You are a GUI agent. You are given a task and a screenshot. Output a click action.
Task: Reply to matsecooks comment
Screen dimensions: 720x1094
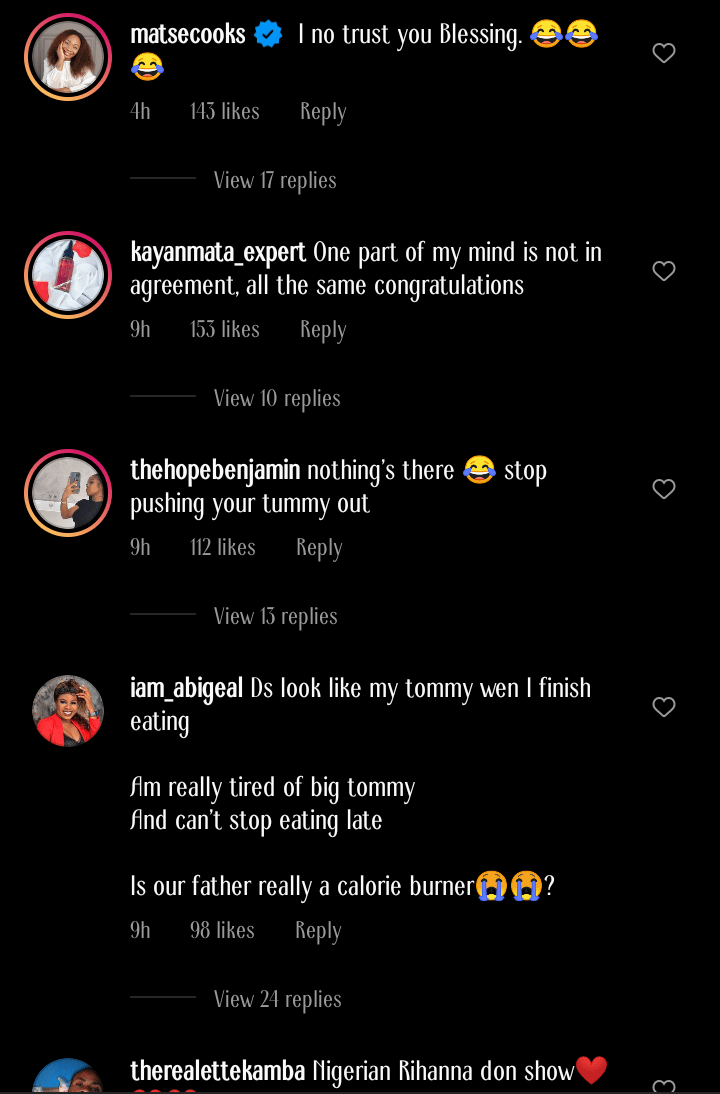coord(323,112)
